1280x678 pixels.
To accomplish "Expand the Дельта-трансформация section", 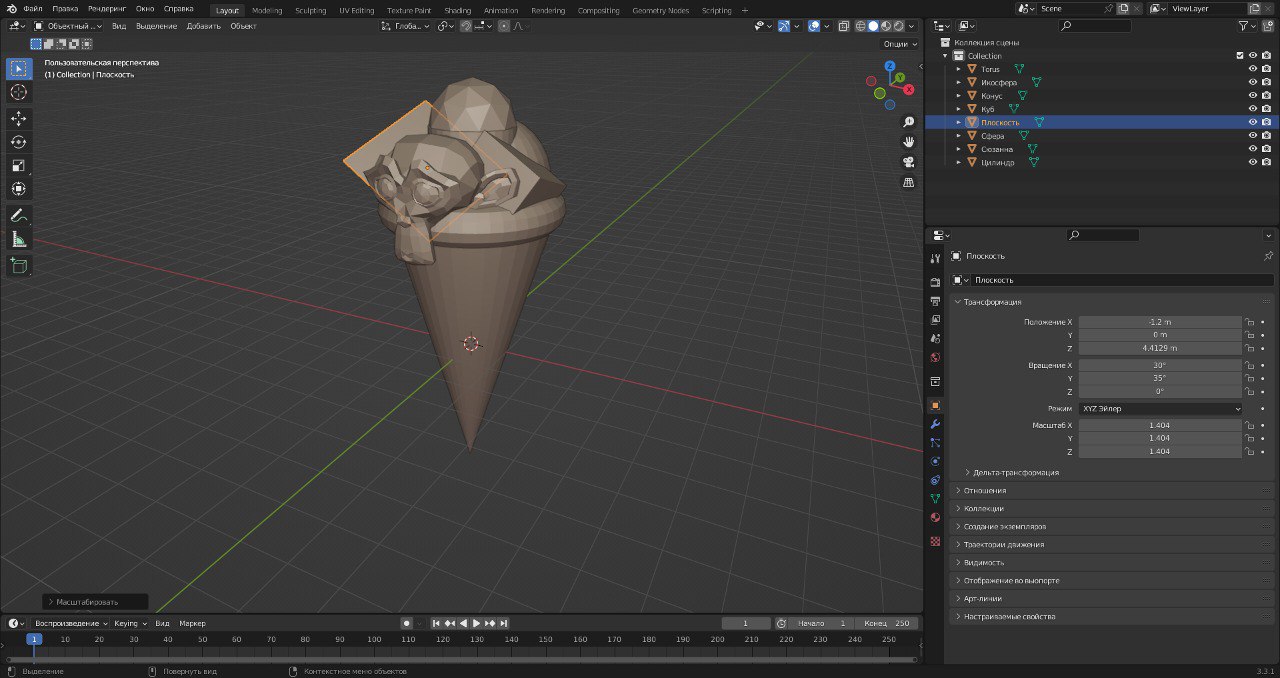I will [1015, 472].
